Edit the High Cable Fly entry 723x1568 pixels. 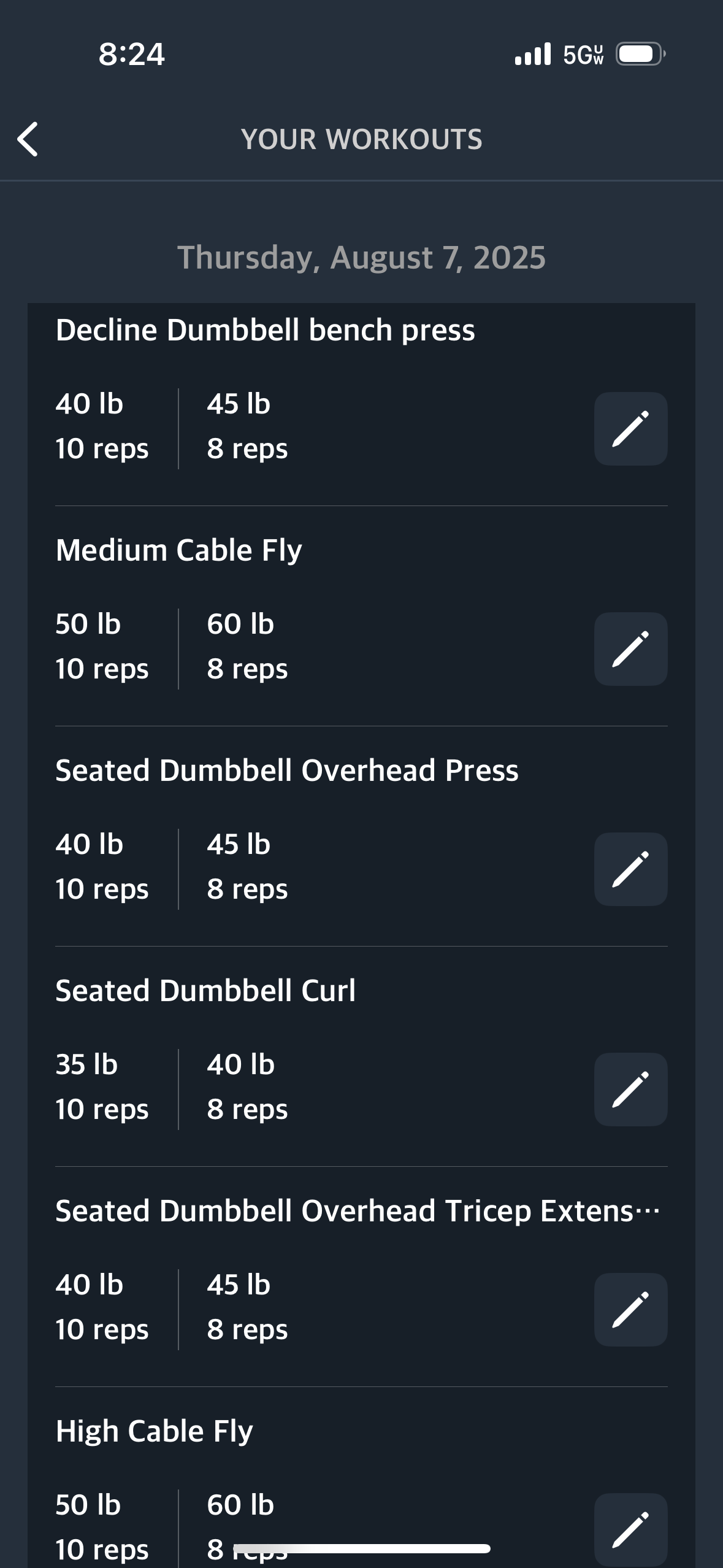630,1529
